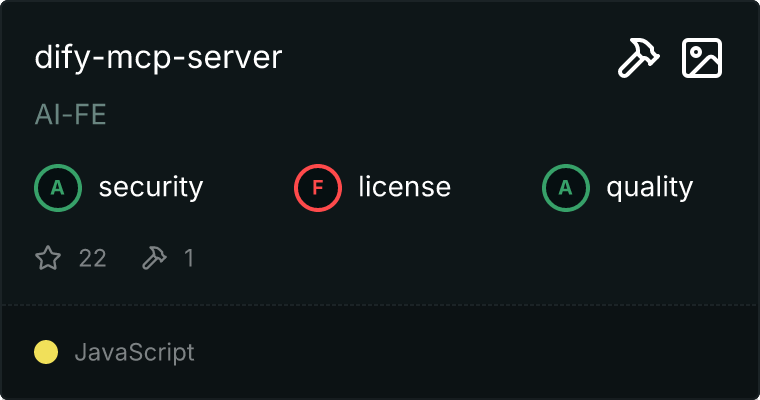Screen dimensions: 760x400
Task: Open the dify-mcp-server title link
Action: tap(158, 58)
